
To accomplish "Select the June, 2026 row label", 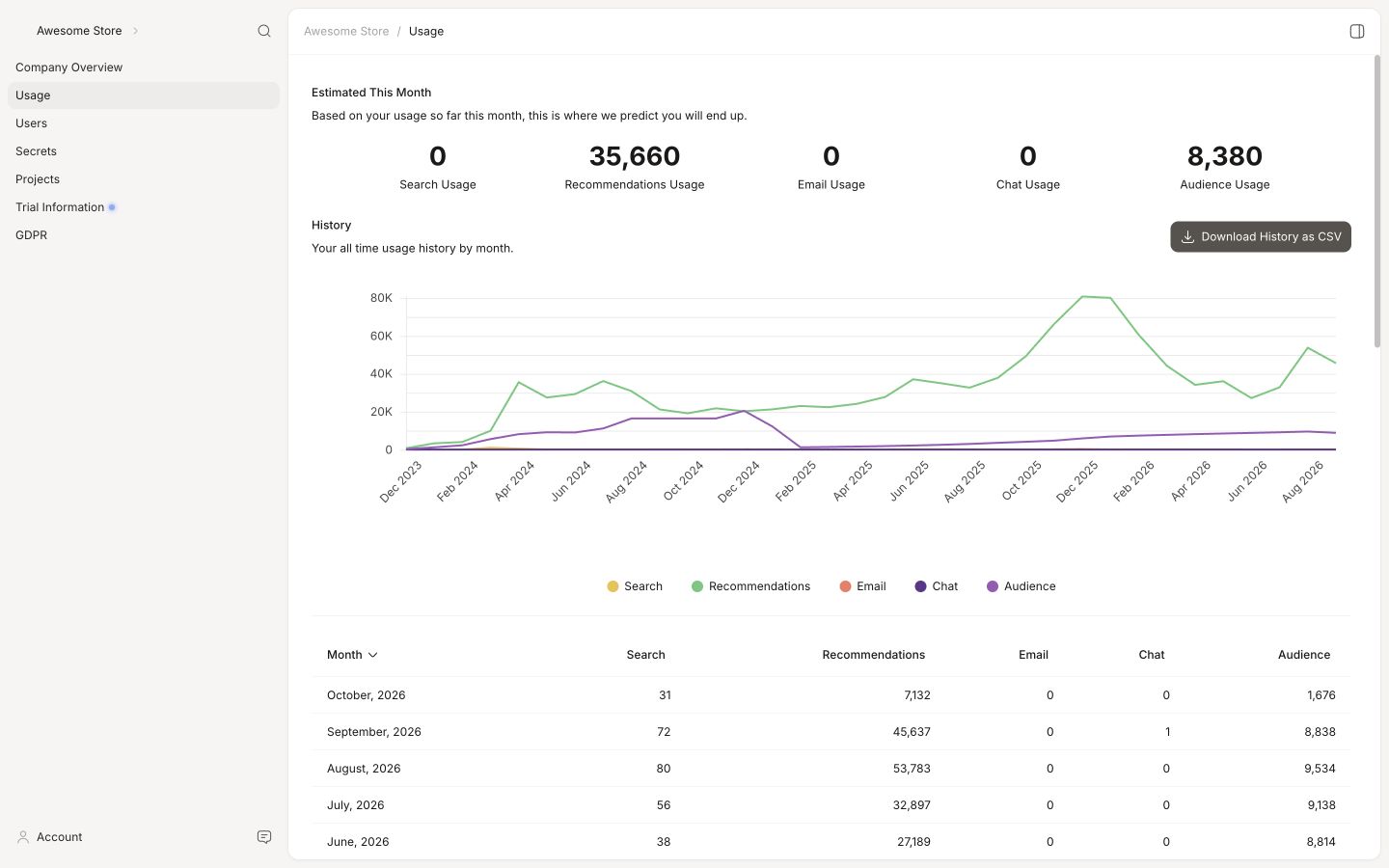I will click(358, 842).
